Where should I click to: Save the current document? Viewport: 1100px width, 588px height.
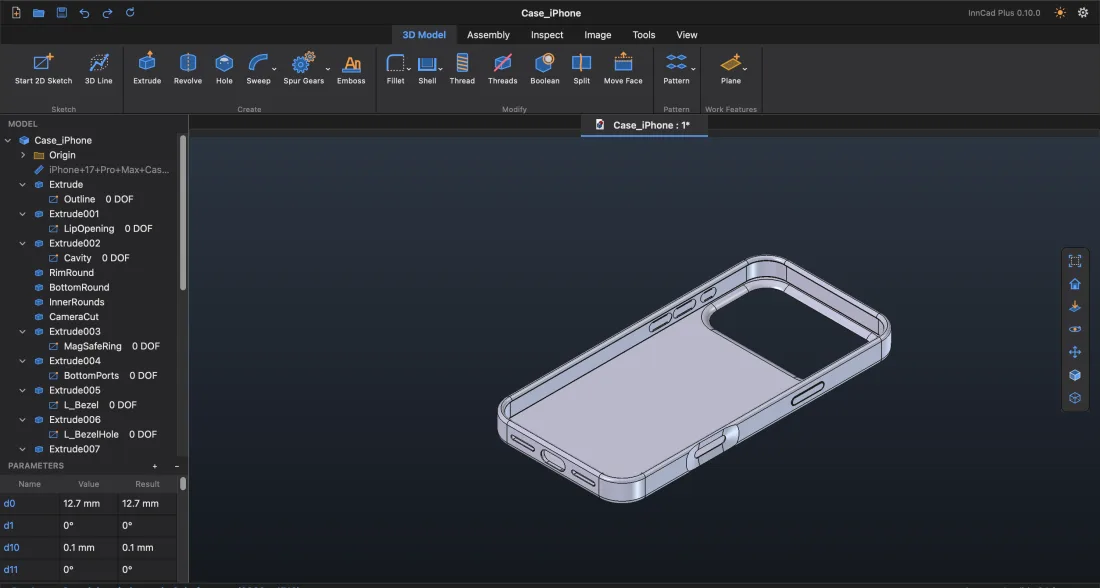(x=62, y=13)
